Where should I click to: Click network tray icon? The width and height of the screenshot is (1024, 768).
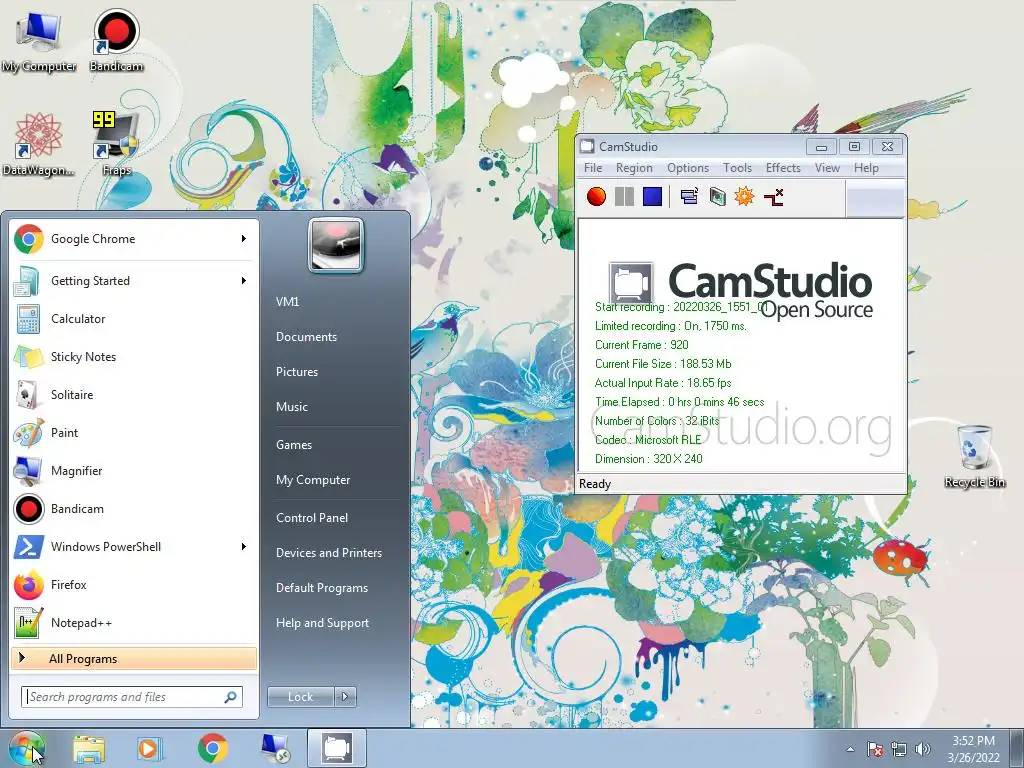pos(899,749)
